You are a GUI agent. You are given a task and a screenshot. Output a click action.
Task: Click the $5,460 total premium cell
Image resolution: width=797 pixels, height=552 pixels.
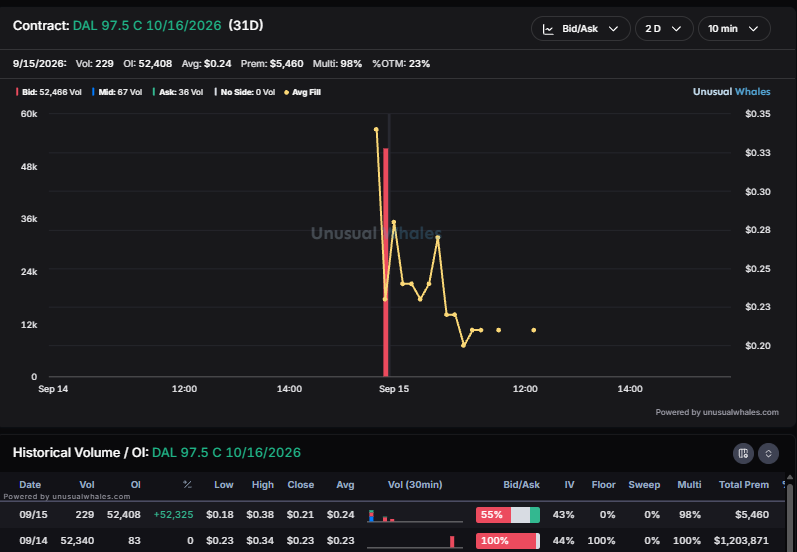tap(752, 514)
